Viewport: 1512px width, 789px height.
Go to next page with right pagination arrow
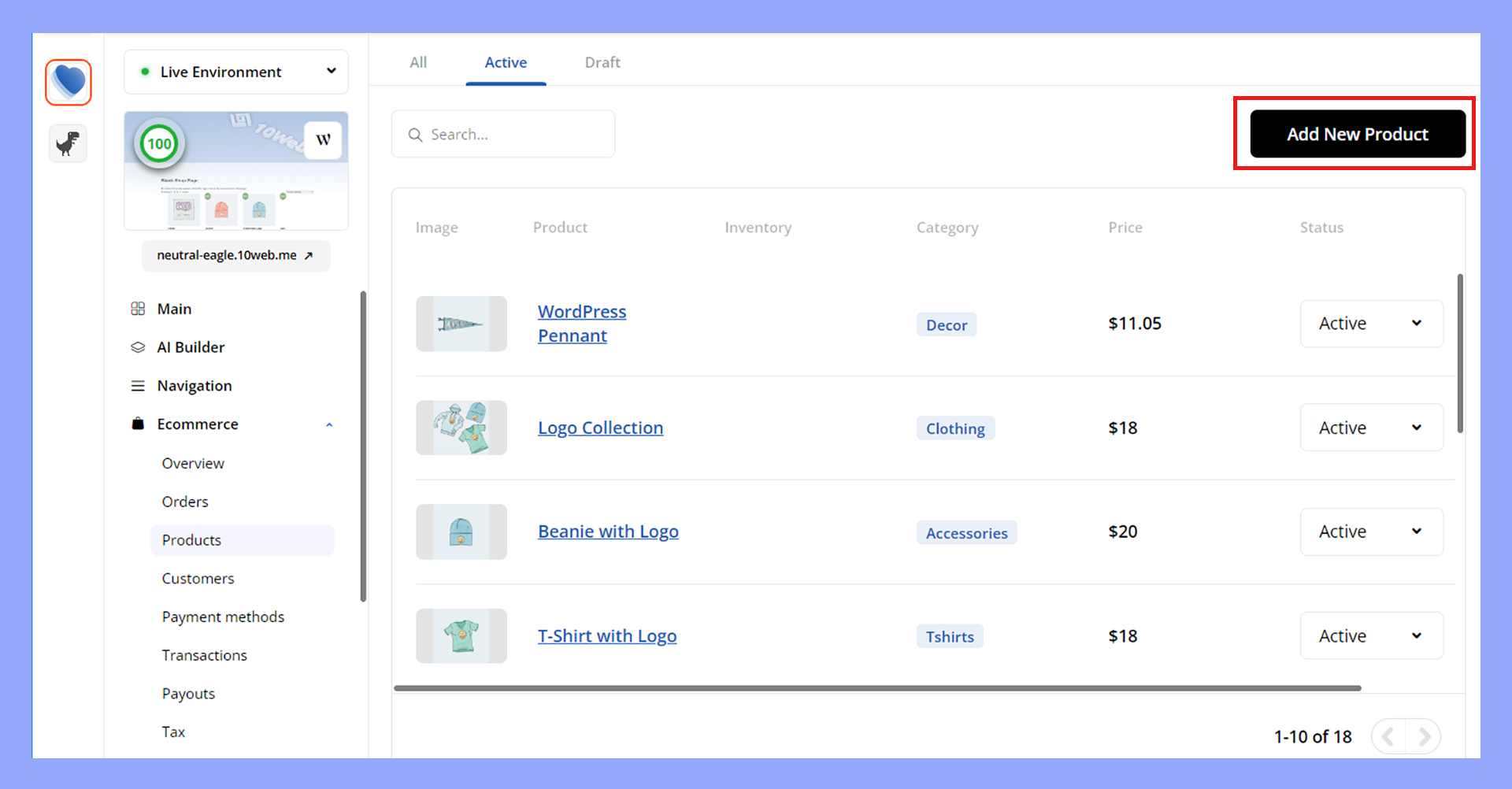click(1425, 736)
